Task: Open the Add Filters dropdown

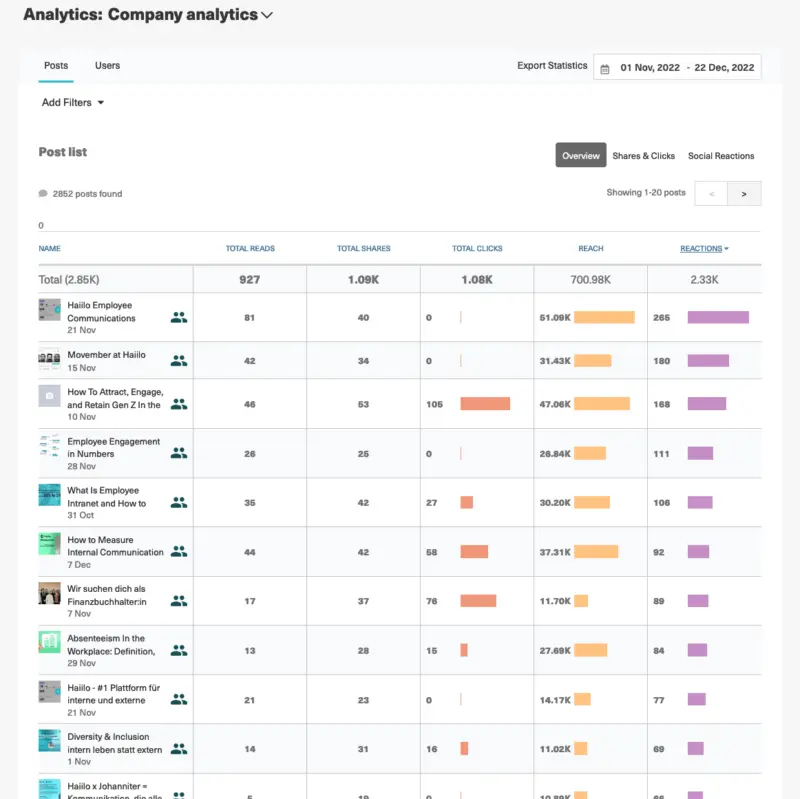Action: click(73, 102)
